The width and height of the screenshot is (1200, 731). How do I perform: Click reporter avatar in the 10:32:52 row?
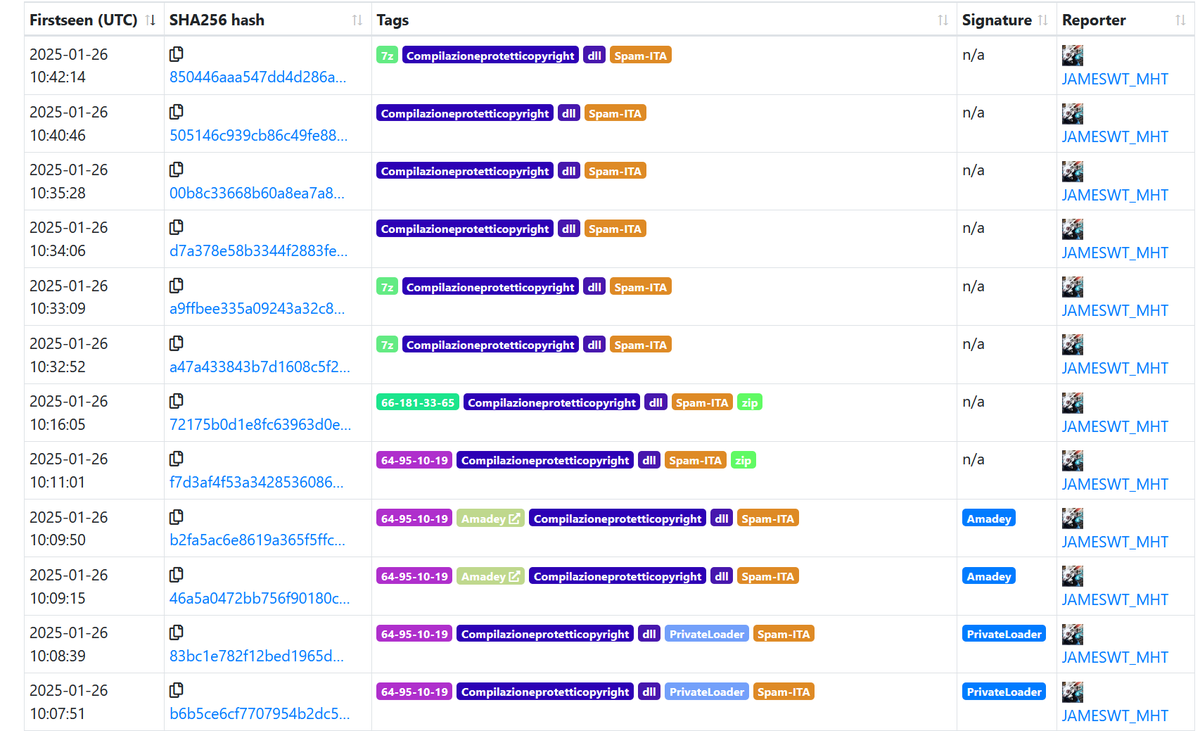tap(1072, 345)
